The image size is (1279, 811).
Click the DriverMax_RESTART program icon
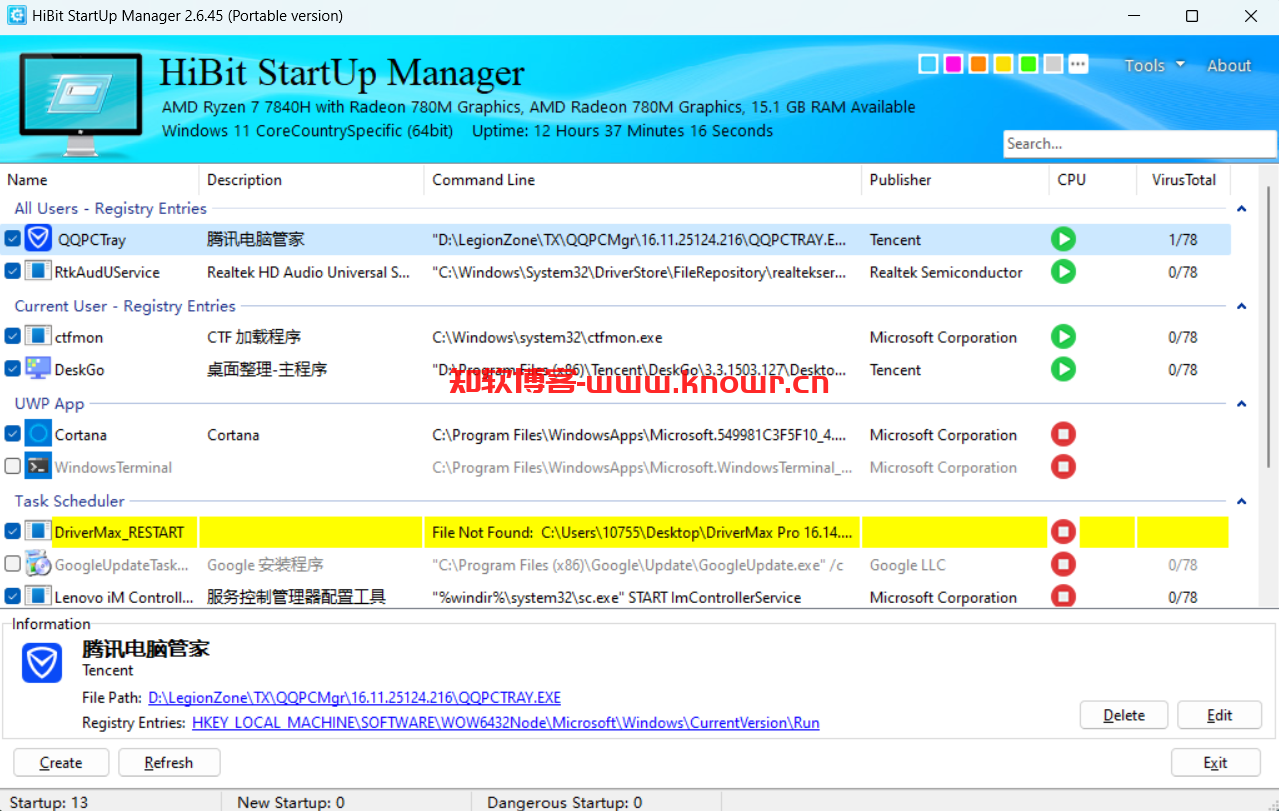pyautogui.click(x=38, y=532)
